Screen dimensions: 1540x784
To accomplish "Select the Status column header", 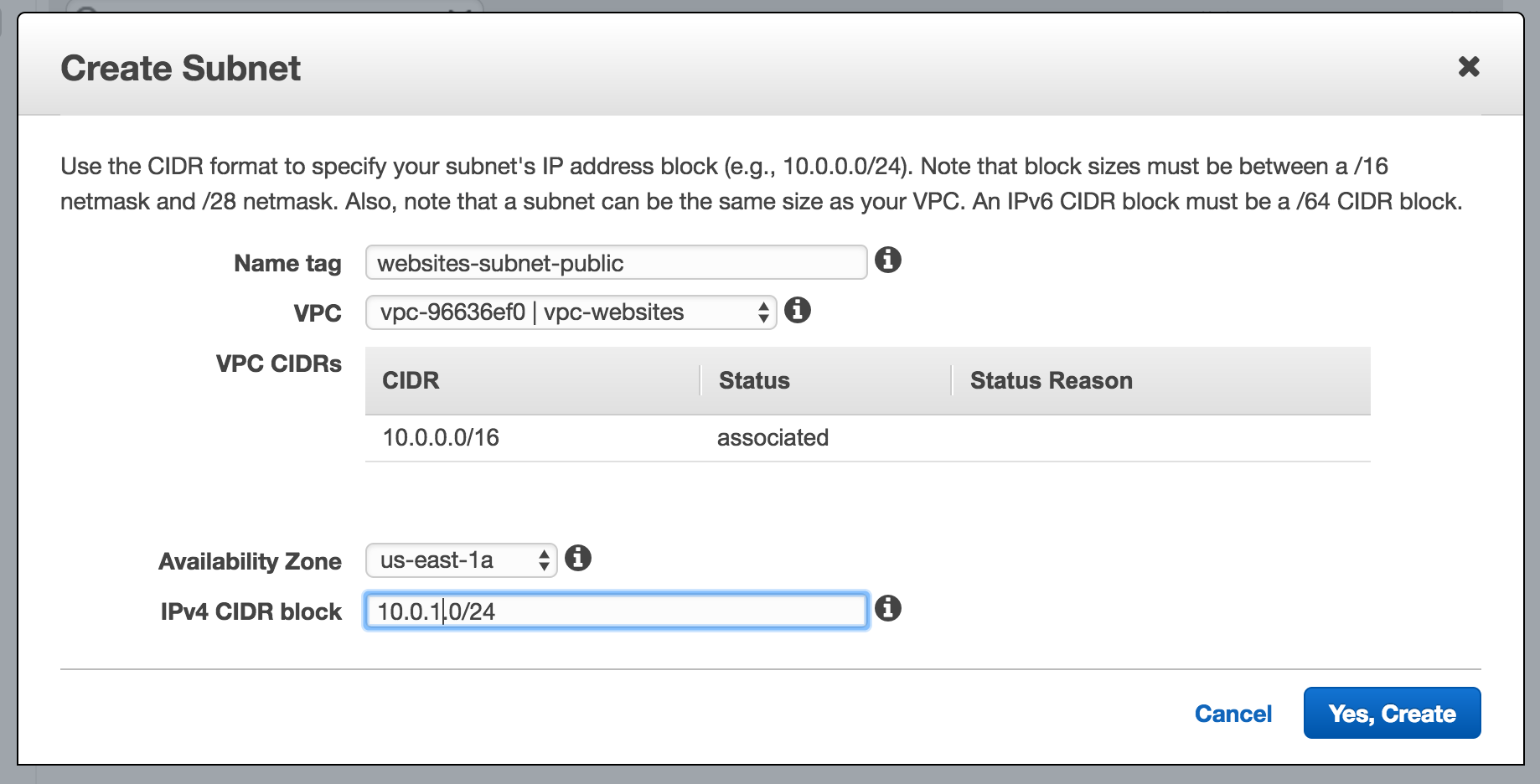I will coord(753,380).
